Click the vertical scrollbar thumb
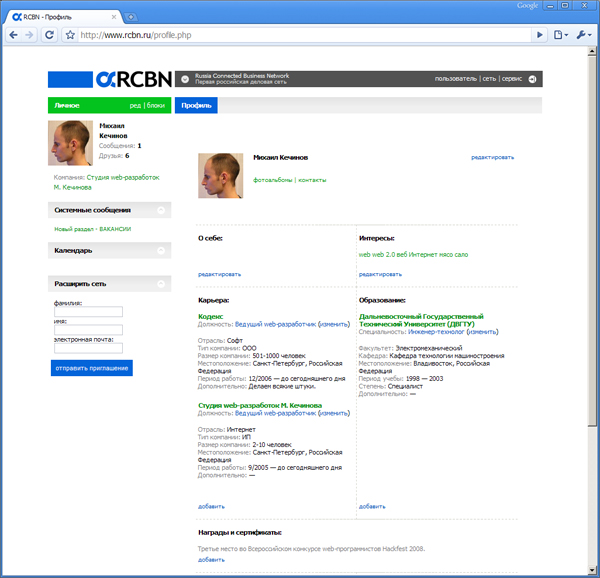This screenshot has width=600, height=578. [592, 241]
